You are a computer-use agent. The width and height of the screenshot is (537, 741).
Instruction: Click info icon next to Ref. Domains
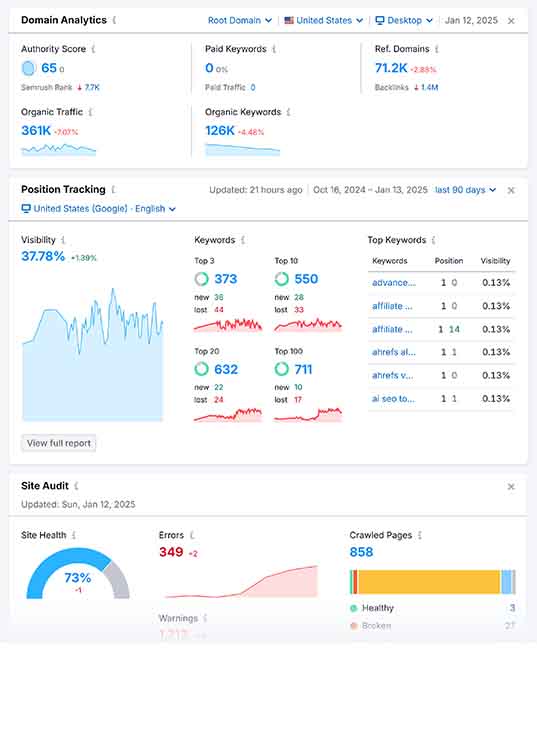(437, 49)
